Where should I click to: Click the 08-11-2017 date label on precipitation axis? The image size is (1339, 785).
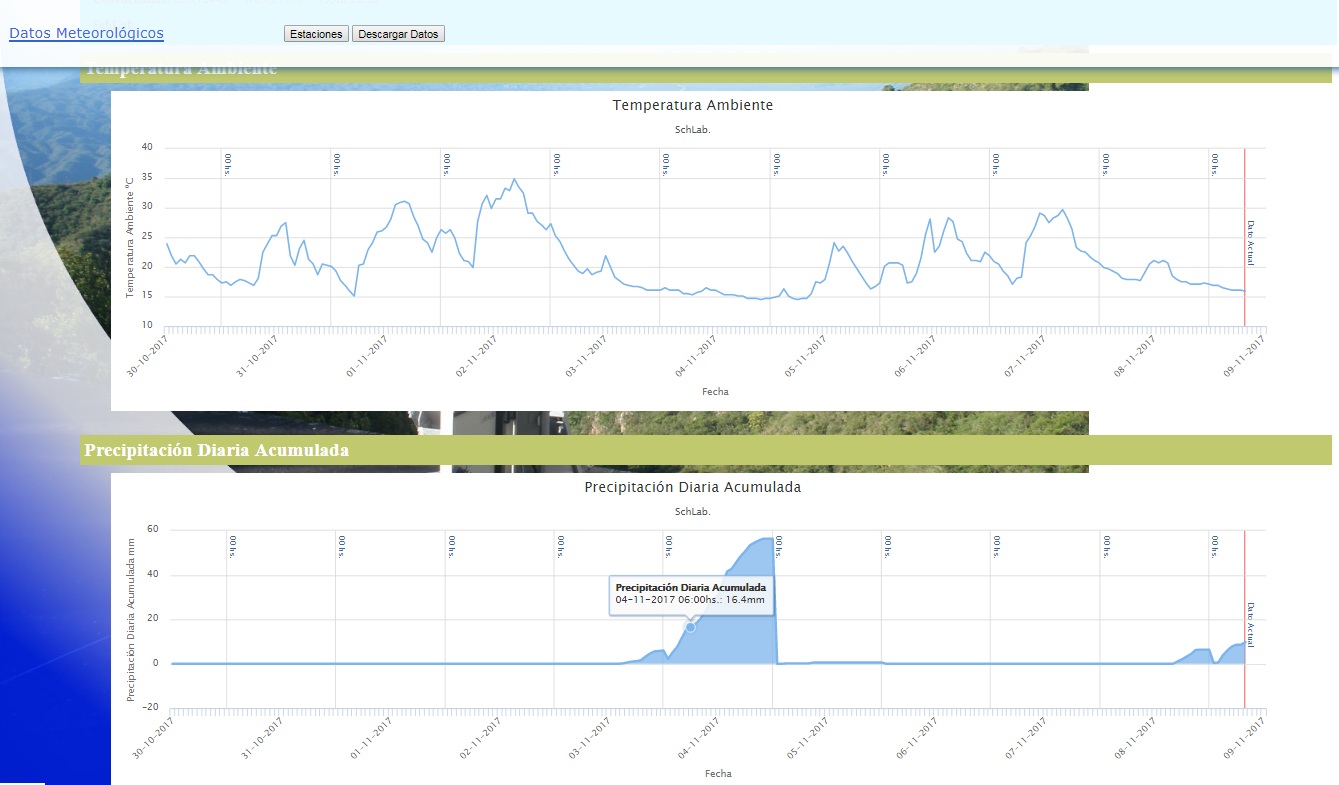1138,738
